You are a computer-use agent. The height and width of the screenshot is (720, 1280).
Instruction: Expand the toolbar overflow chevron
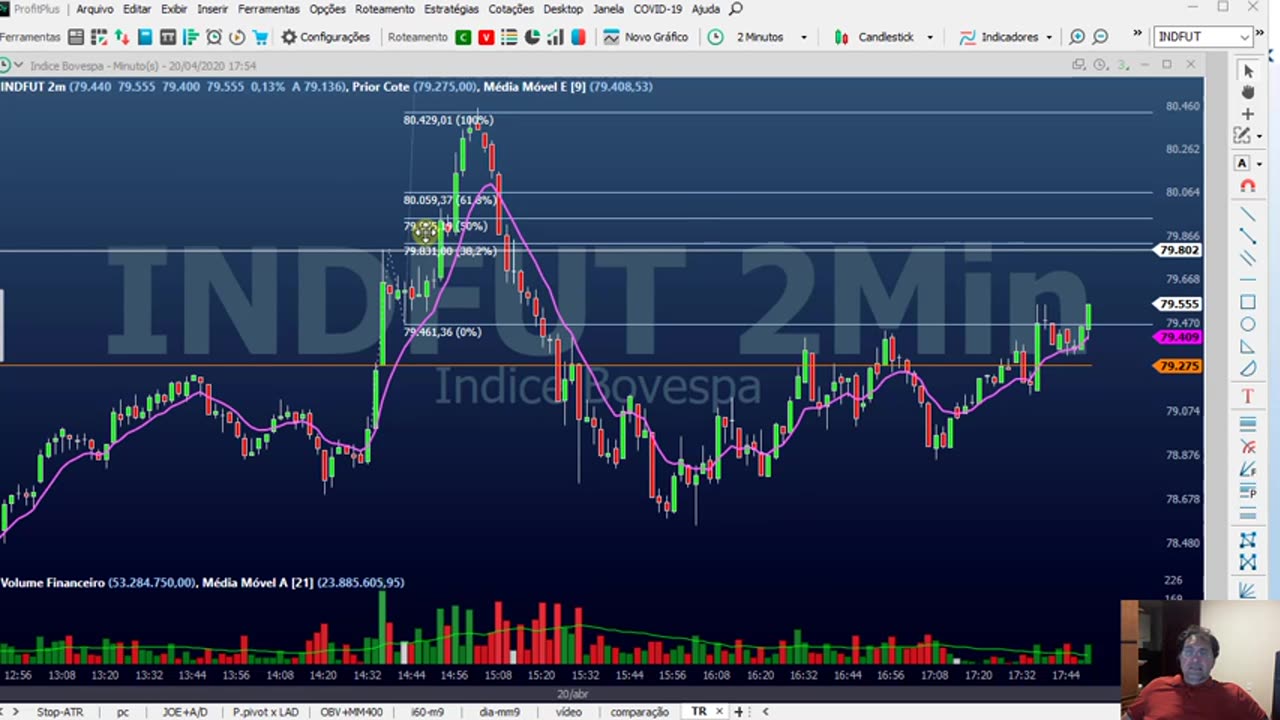1137,35
